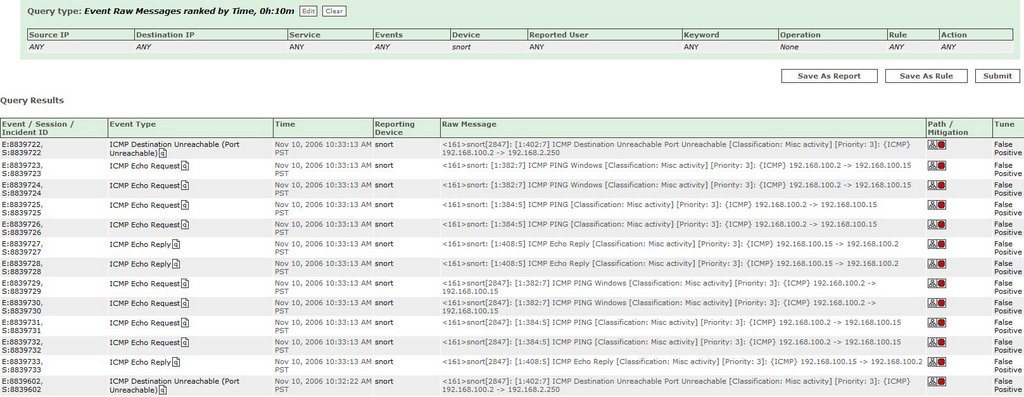
Task: Mark row E:8839723 as False Positive
Action: (1008, 170)
